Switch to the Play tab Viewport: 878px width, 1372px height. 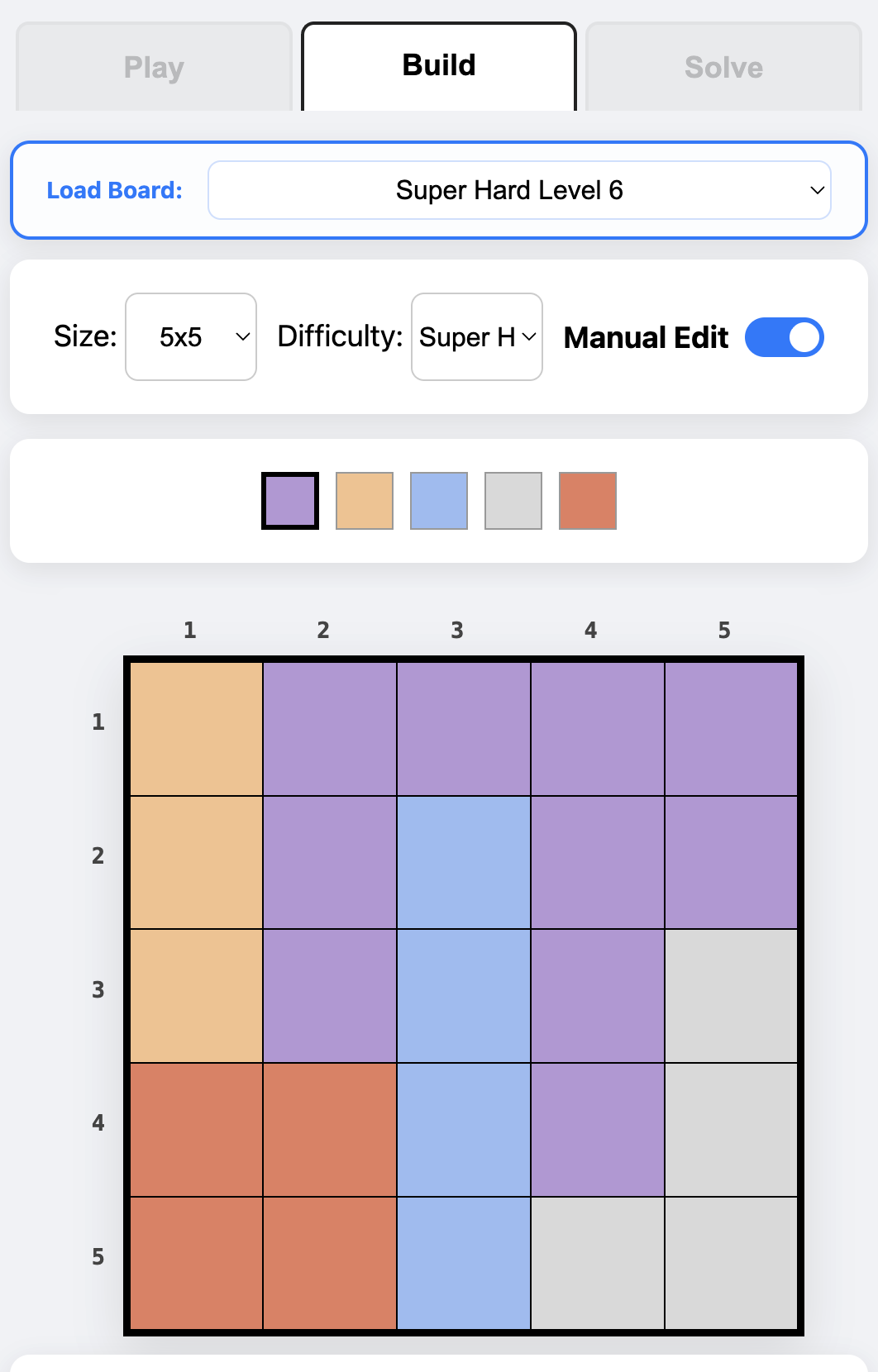(x=154, y=67)
